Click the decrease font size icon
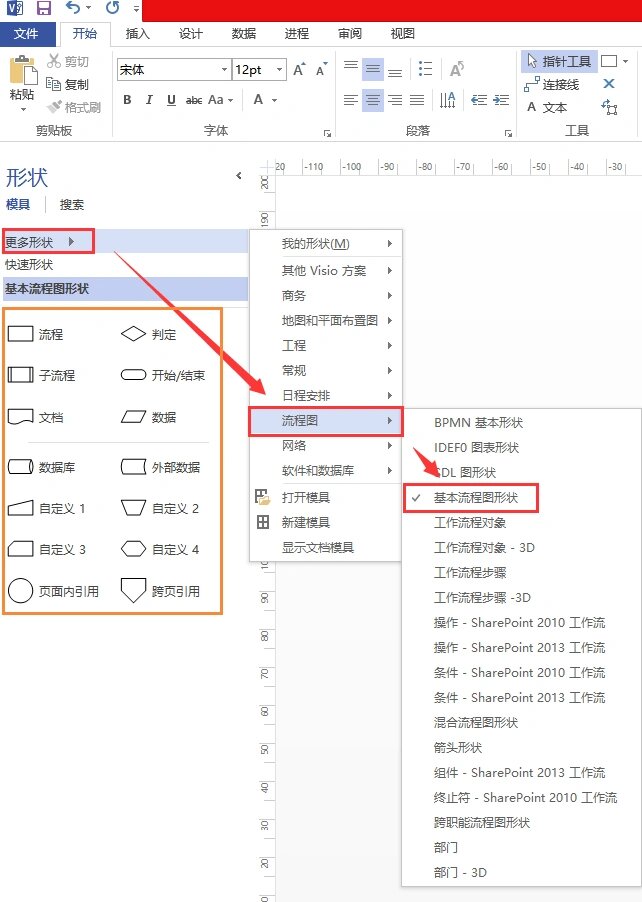Viewport: 642px width, 902px height. coord(322,70)
